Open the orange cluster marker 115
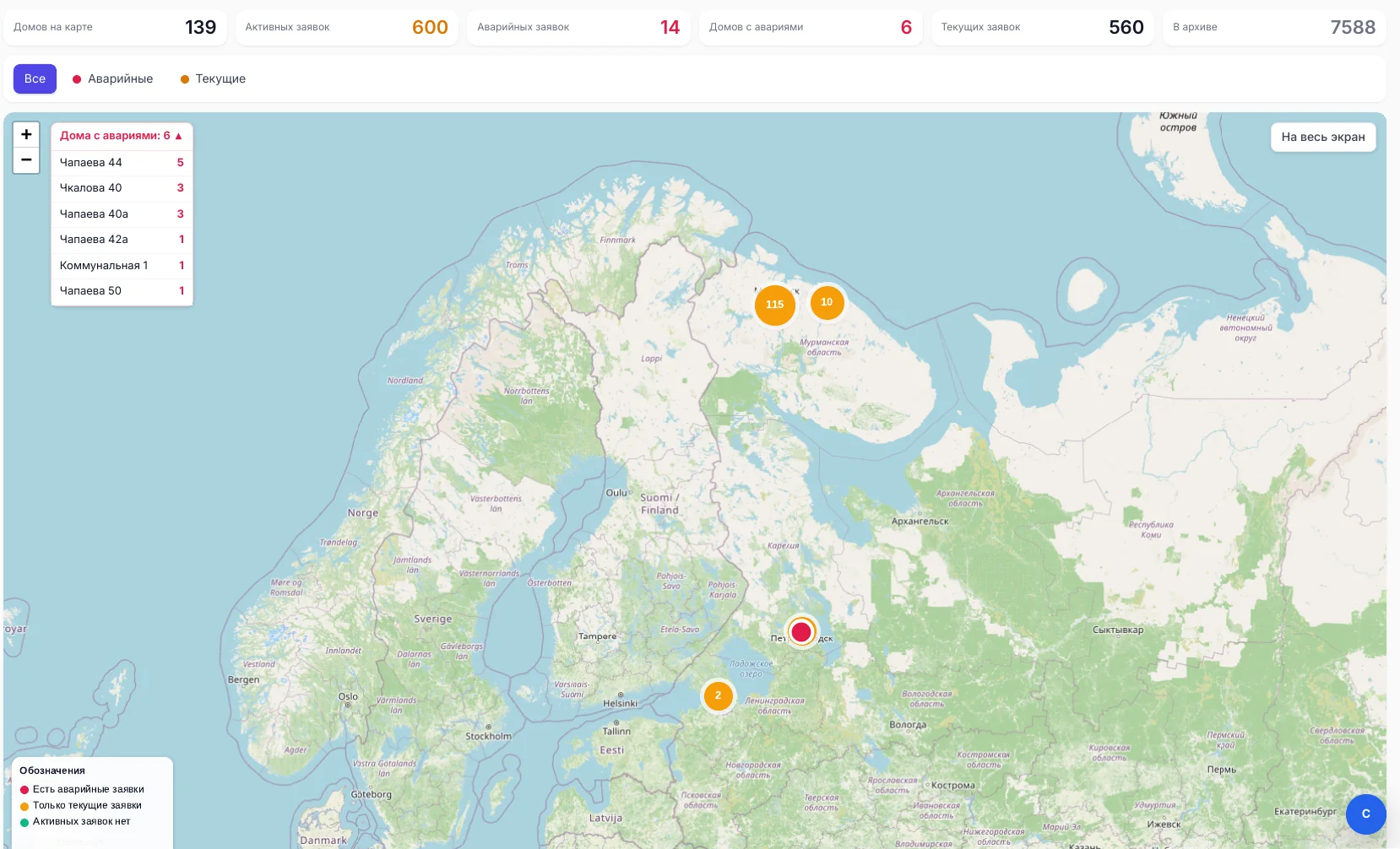 [775, 305]
